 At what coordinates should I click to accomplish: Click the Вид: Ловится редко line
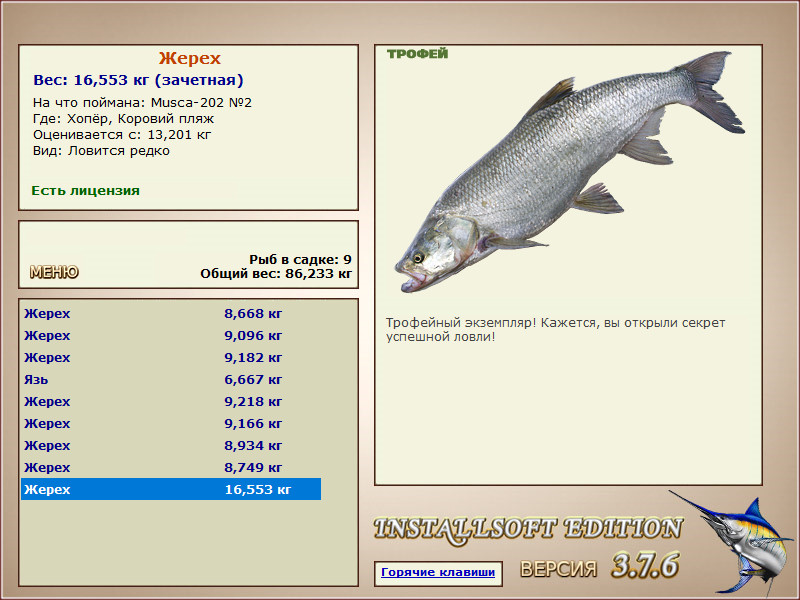[101, 151]
